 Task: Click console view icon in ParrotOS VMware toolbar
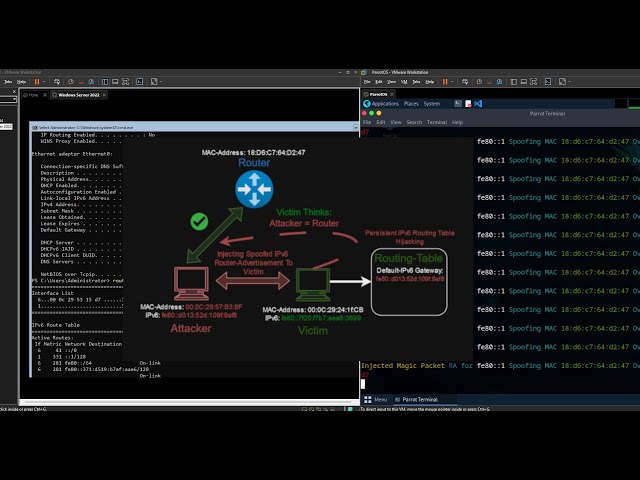(x=524, y=82)
